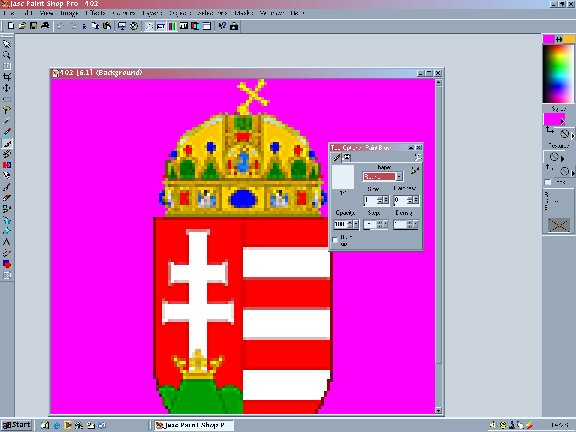Expand the foreground style flyout arrow
Screen dimensions: 576x432
pyautogui.click(x=563, y=121)
